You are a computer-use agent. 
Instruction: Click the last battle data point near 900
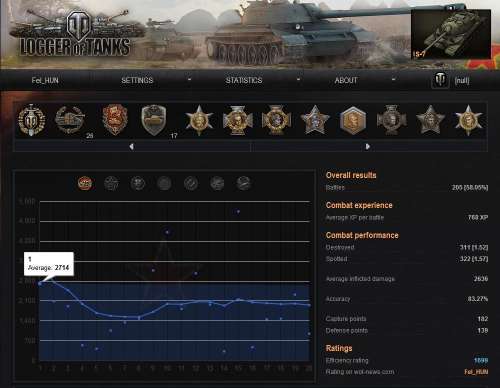[309, 334]
